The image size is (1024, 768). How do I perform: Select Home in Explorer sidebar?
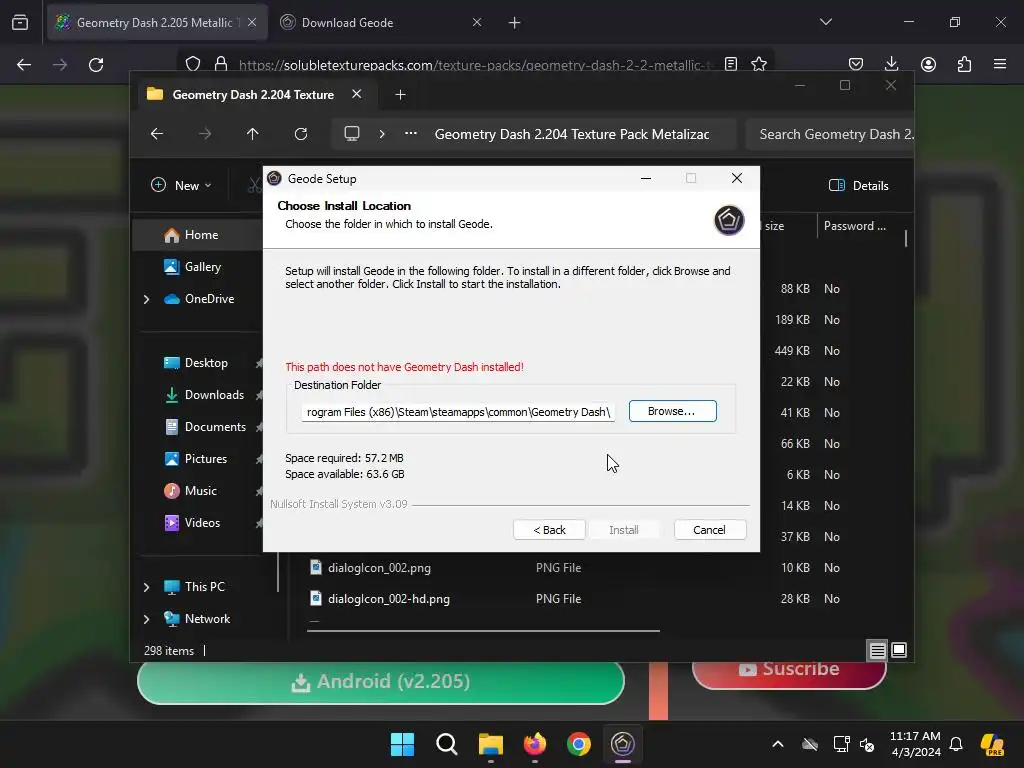pos(197,235)
